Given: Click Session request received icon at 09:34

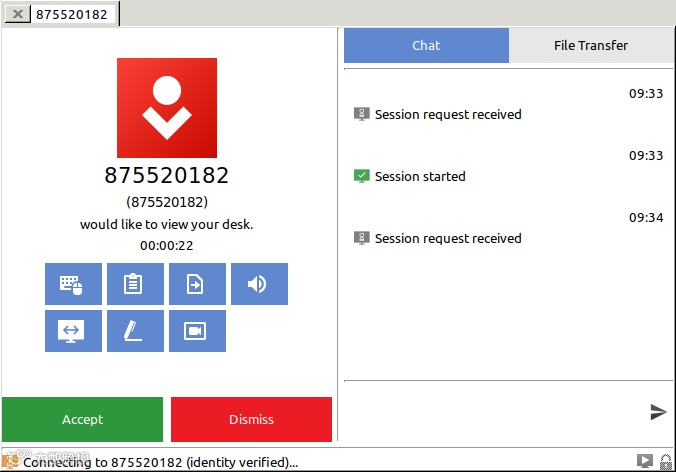Looking at the screenshot, I should [362, 238].
